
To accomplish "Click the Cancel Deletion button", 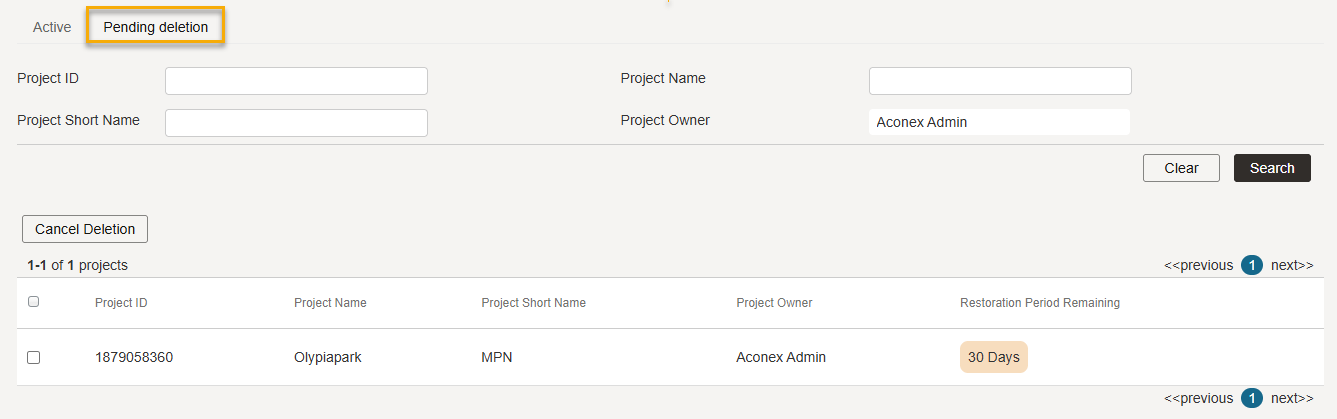I will point(85,229).
